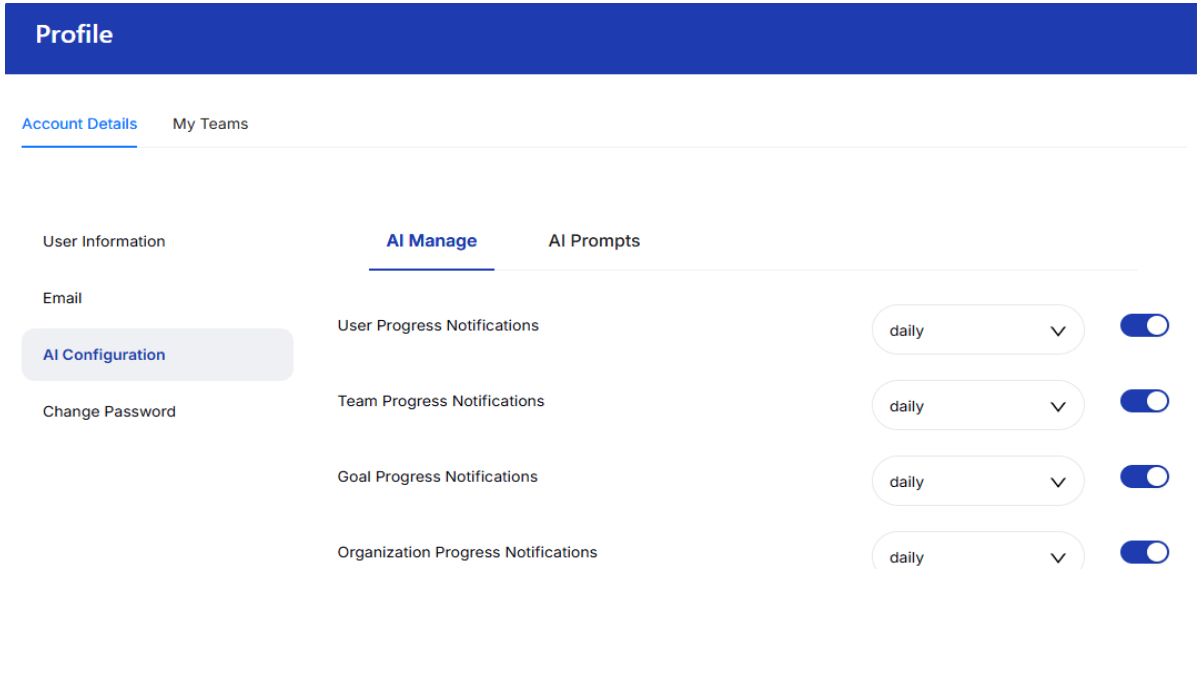Go to the Change Password section

pos(109,411)
